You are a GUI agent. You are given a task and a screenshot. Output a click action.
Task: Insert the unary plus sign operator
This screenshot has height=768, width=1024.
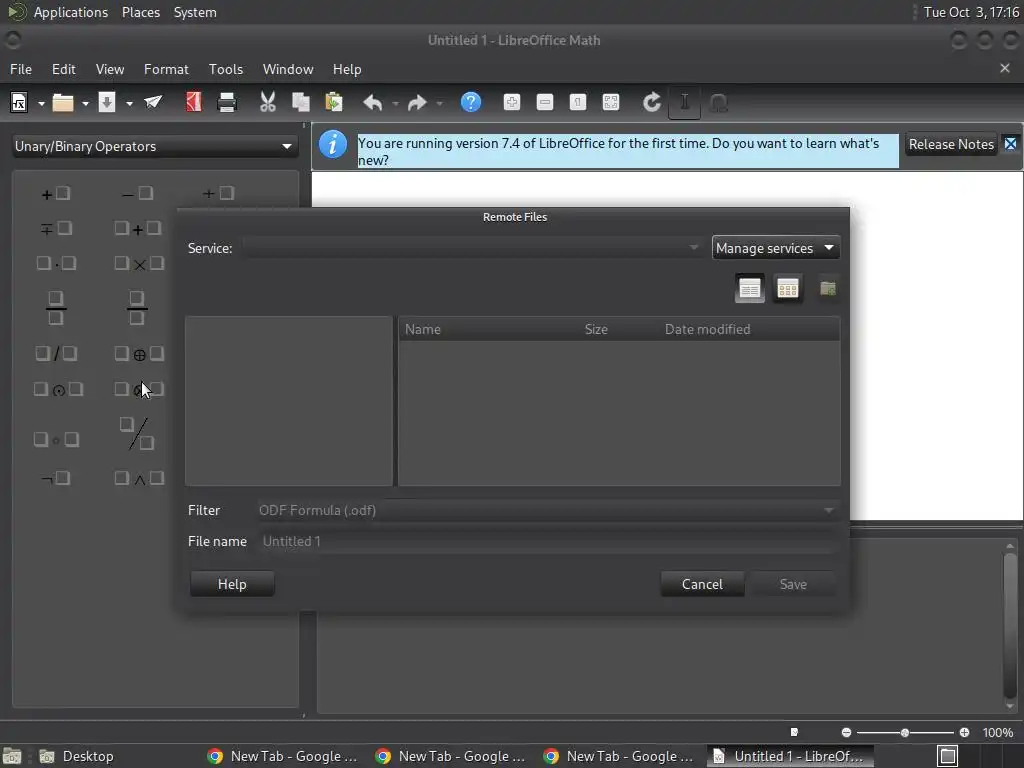click(56, 193)
